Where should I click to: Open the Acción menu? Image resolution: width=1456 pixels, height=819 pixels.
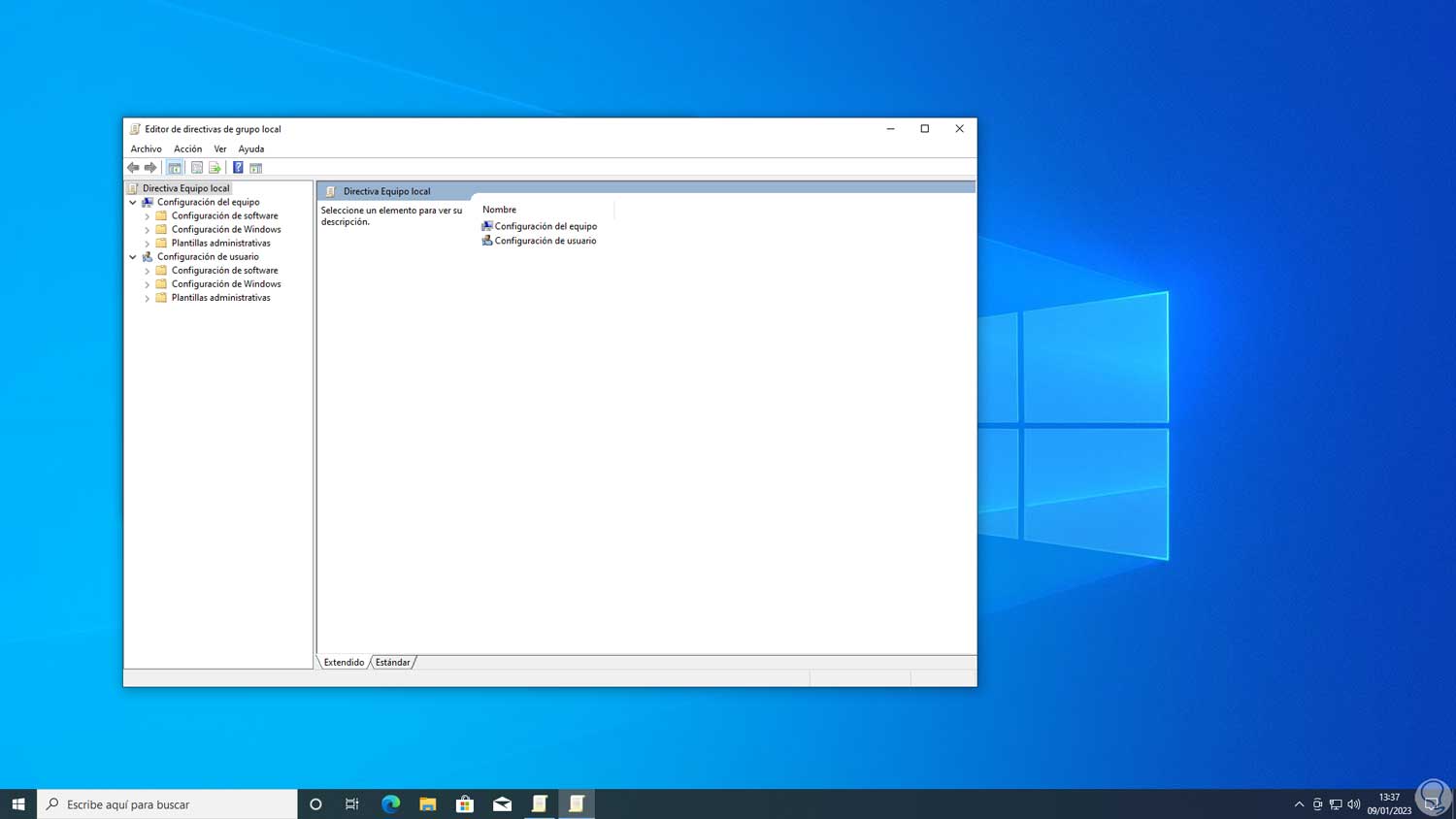tap(187, 148)
